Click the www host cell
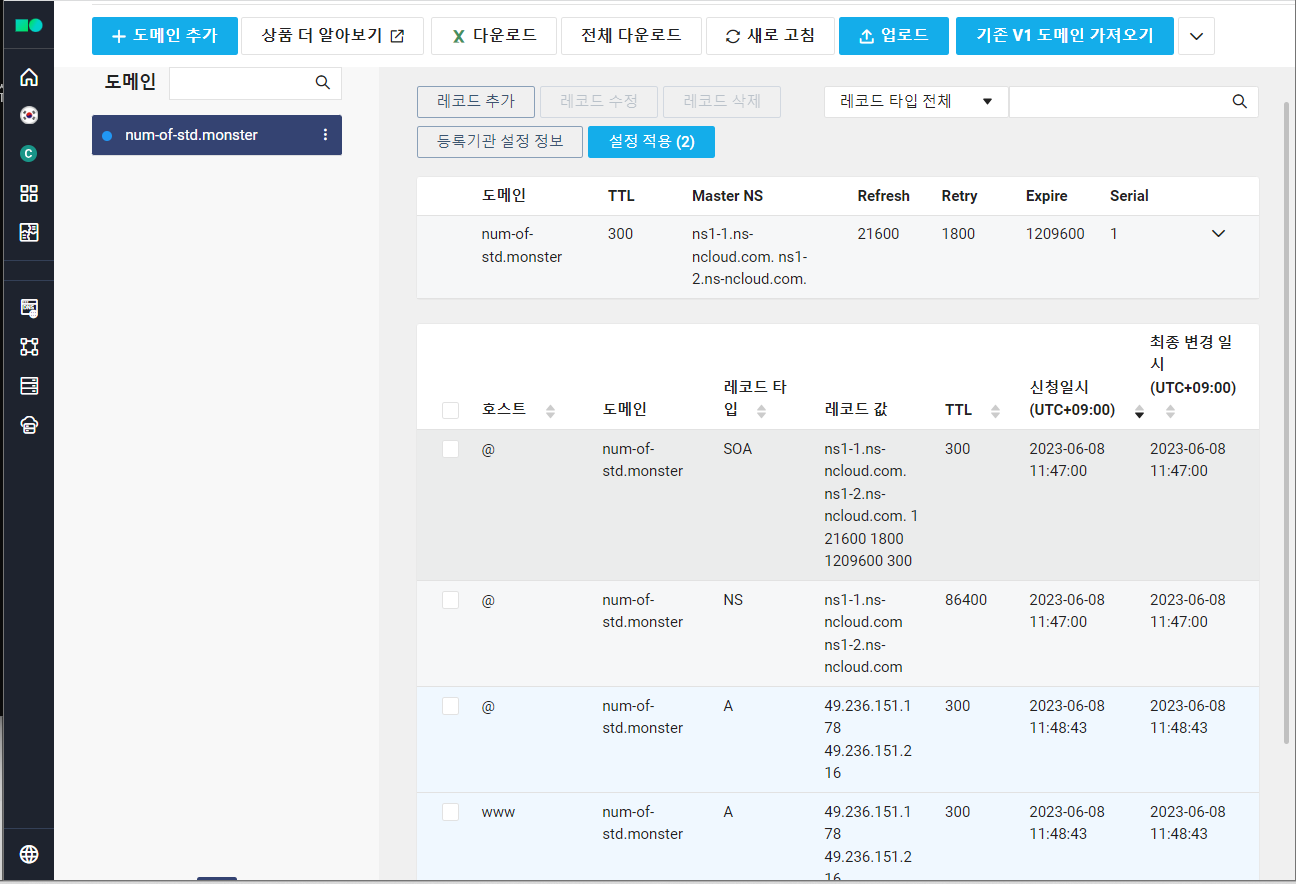Image resolution: width=1296 pixels, height=884 pixels. [x=498, y=812]
